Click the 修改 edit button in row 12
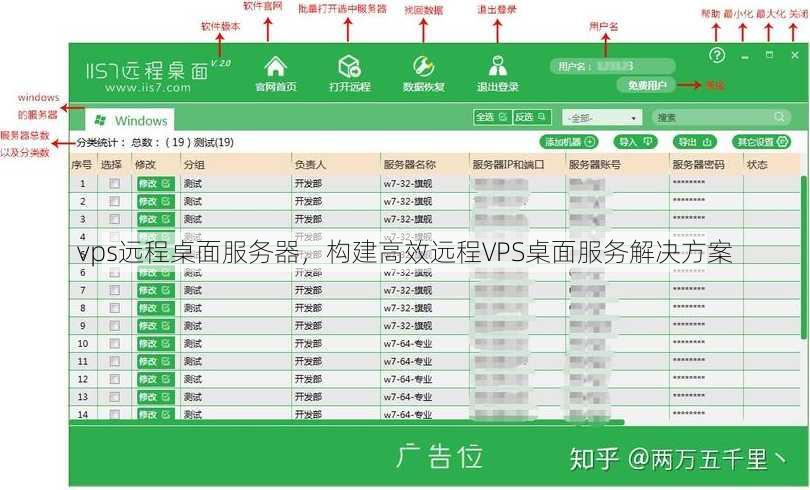This screenshot has width=810, height=490. click(x=155, y=379)
